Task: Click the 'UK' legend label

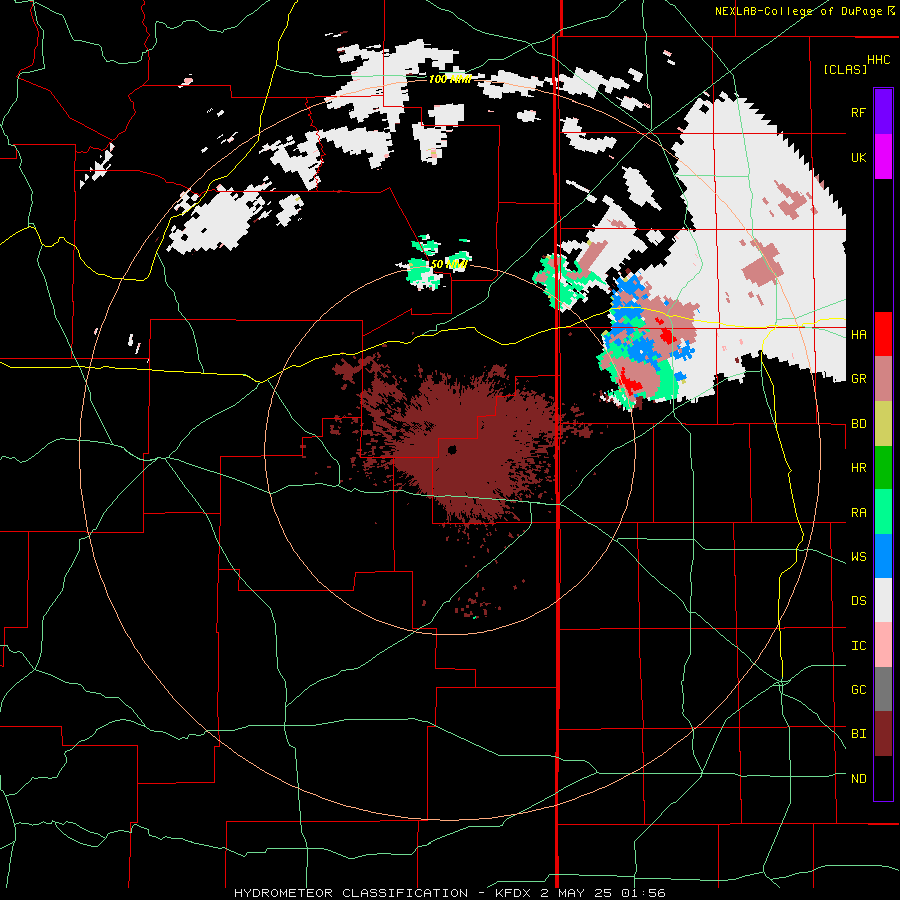Action: (x=858, y=157)
